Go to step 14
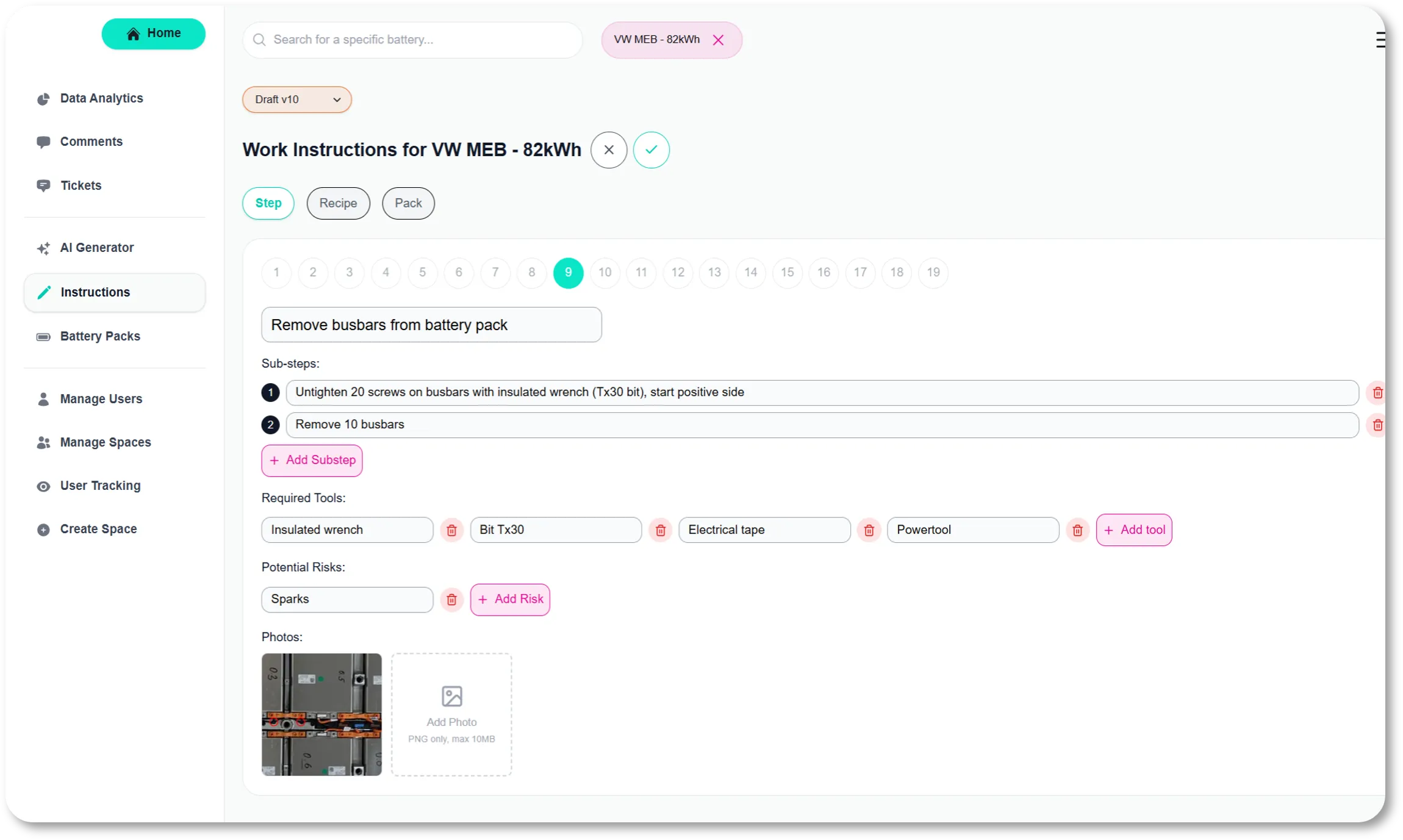The image size is (1403, 840). coord(751,273)
